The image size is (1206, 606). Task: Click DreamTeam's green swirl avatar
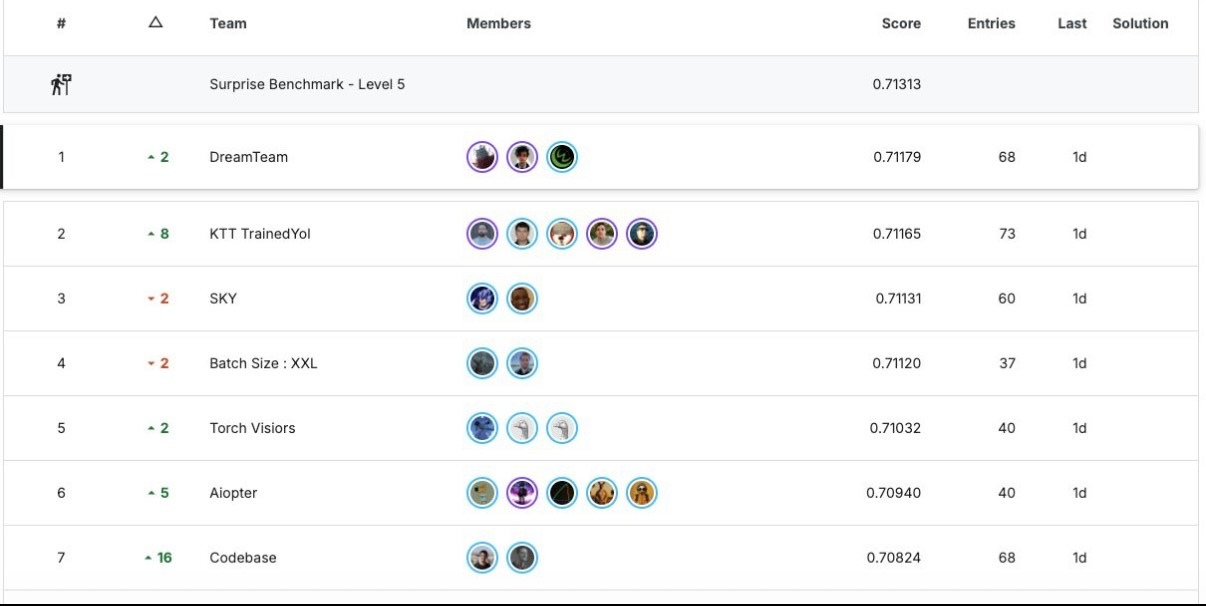pyautogui.click(x=562, y=157)
